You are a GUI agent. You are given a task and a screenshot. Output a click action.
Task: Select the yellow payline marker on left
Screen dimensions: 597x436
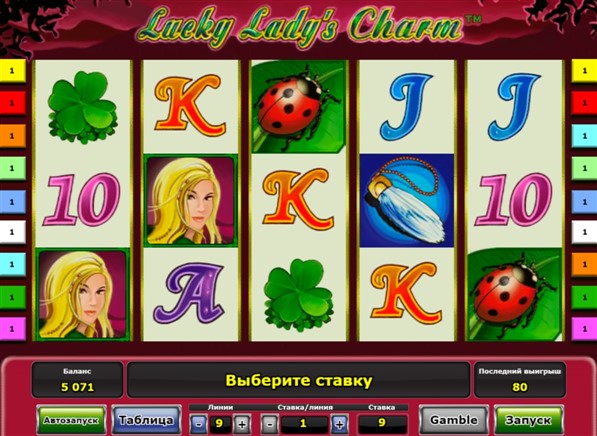(x=13, y=70)
